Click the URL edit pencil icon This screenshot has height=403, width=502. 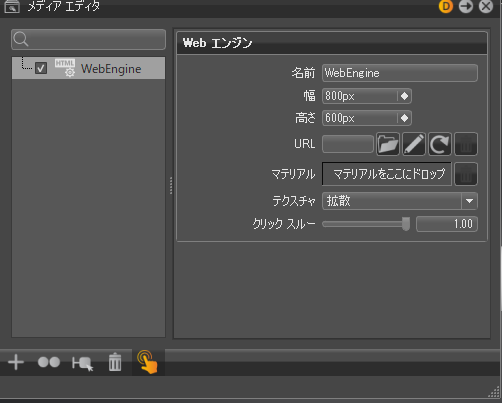[x=414, y=144]
